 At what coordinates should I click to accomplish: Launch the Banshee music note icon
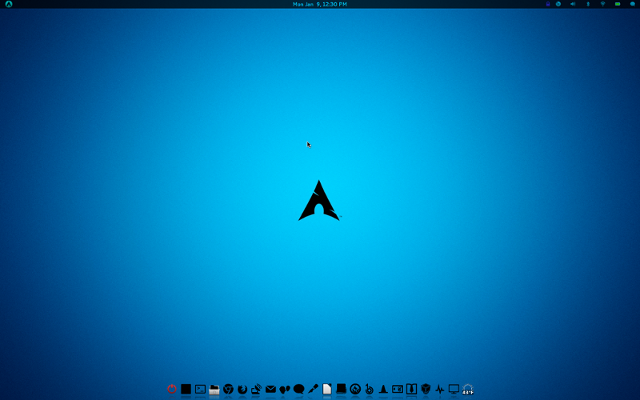click(369, 389)
